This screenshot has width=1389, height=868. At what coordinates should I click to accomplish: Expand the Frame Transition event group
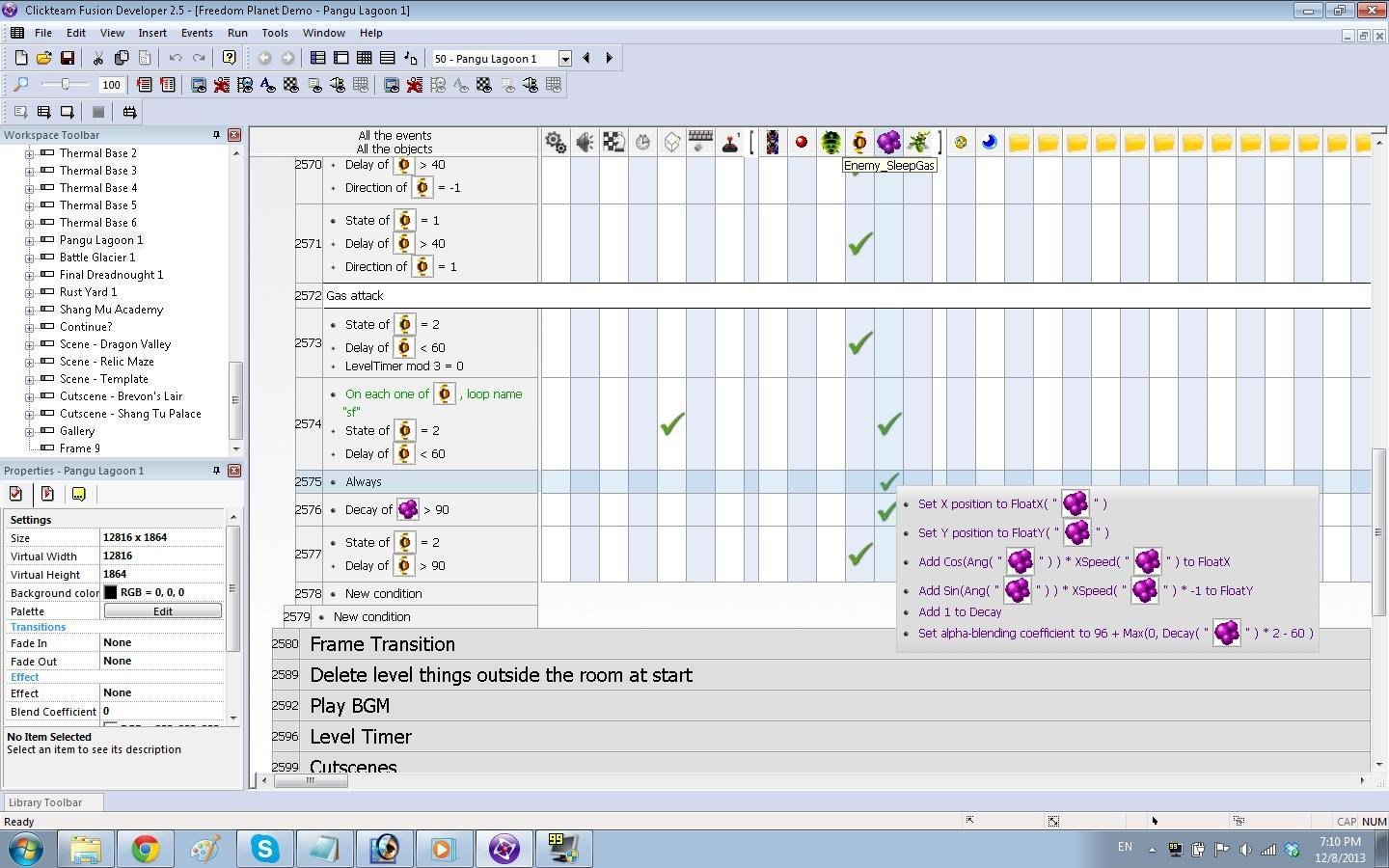click(382, 644)
